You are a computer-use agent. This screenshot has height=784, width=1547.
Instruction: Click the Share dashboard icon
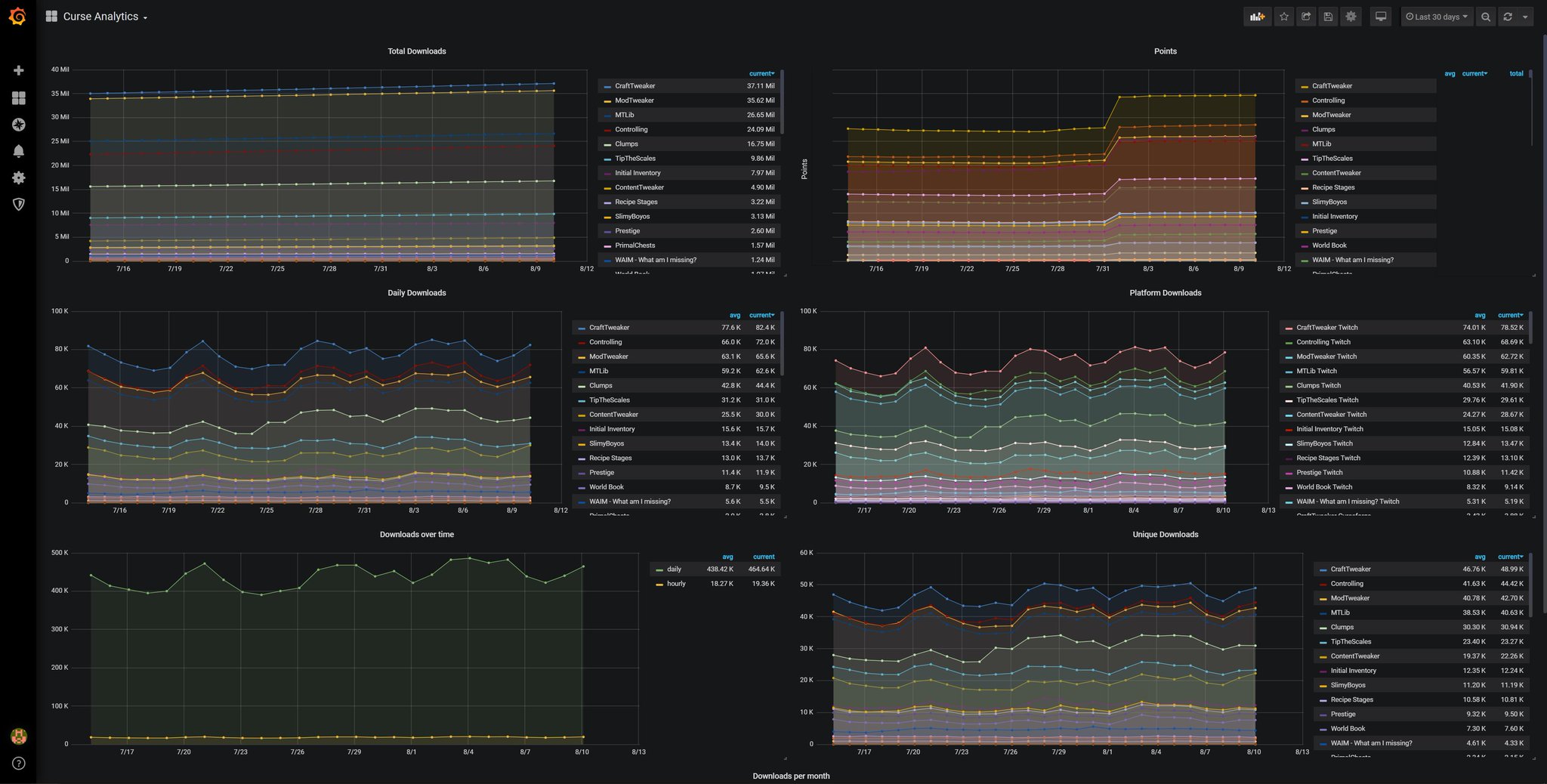click(1306, 17)
